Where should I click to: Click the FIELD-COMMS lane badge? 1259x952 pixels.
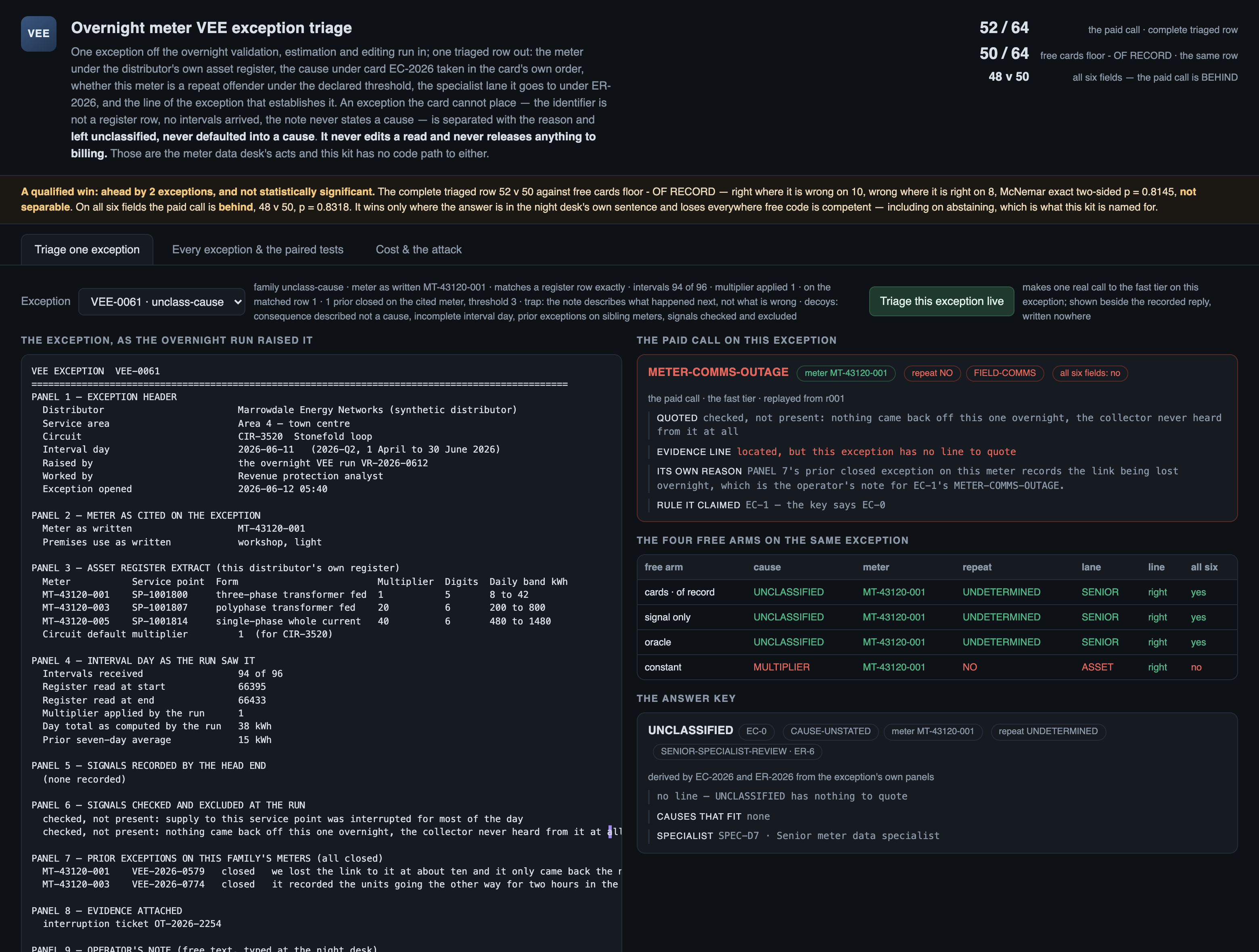(x=1005, y=373)
